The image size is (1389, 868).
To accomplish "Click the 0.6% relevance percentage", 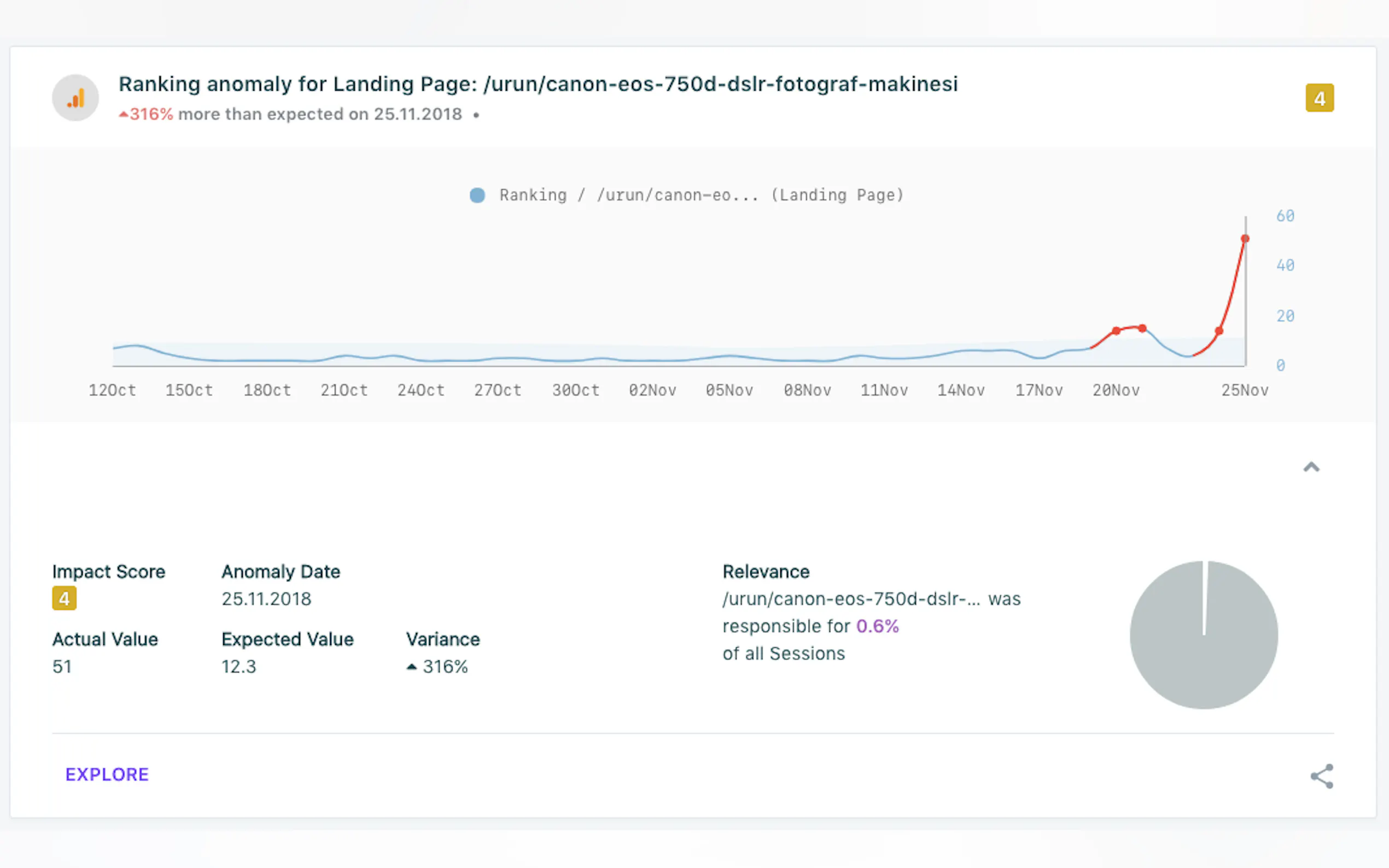I will [x=877, y=626].
